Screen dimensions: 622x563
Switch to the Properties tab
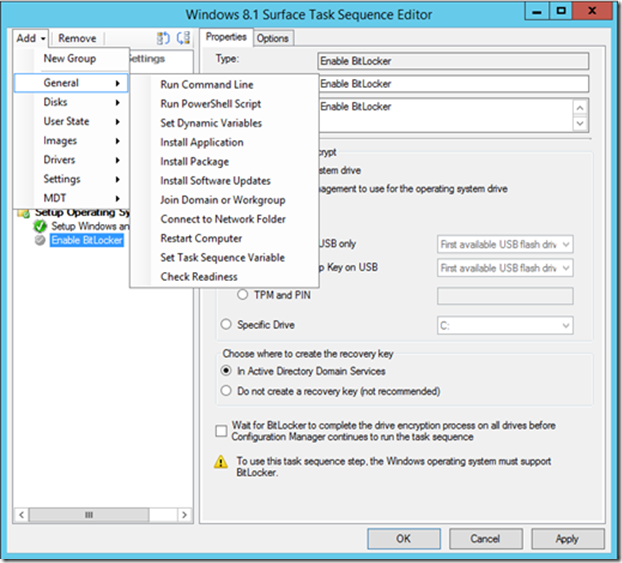click(226, 37)
